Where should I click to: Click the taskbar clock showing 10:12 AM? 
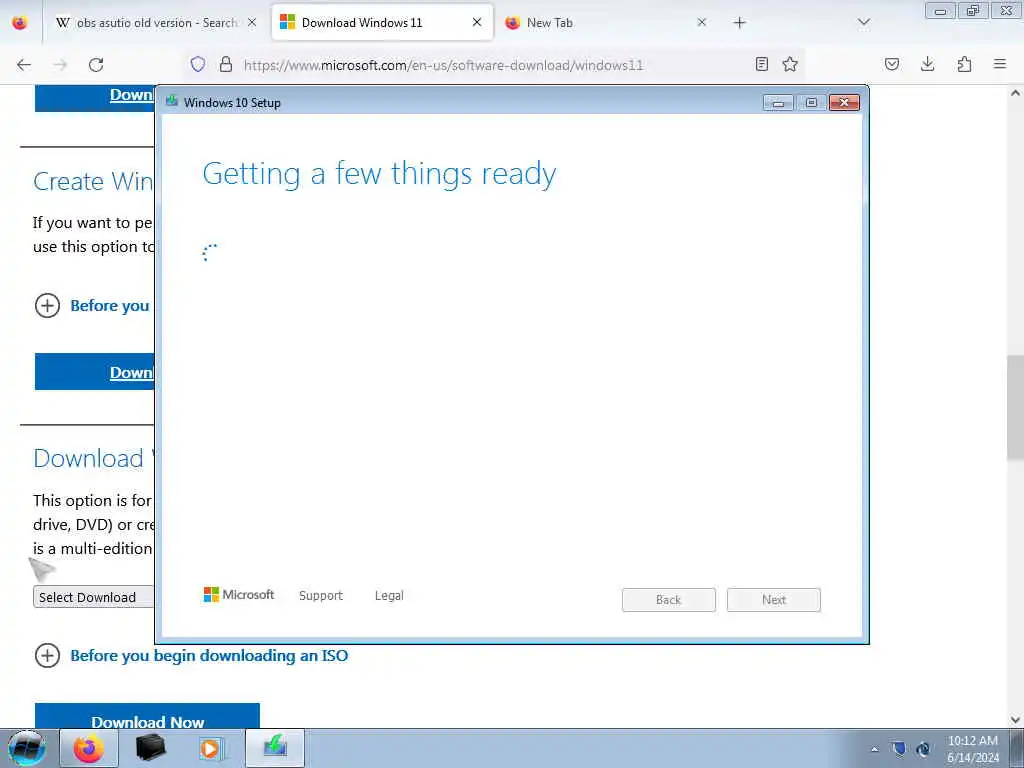973,749
